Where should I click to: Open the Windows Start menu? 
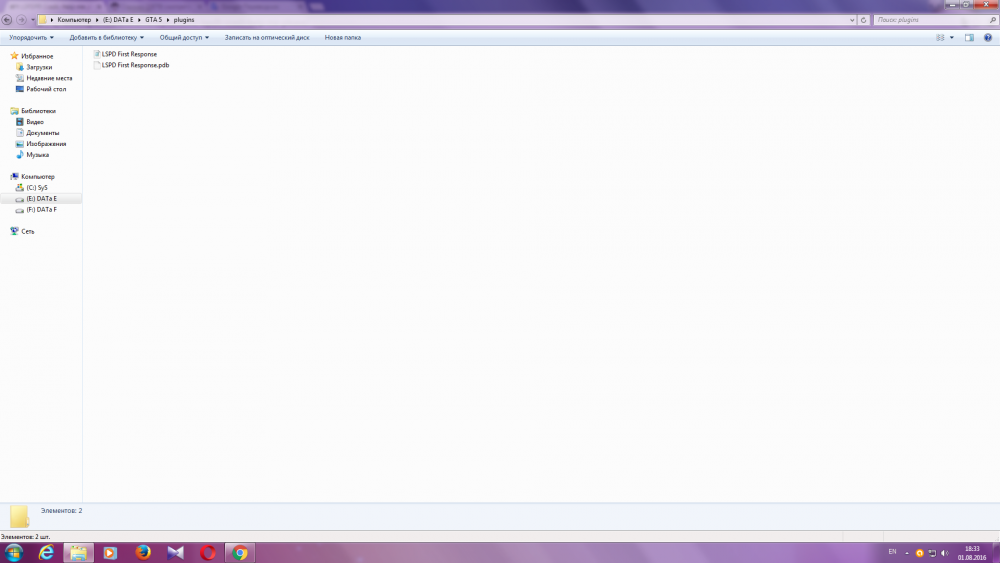pos(13,553)
